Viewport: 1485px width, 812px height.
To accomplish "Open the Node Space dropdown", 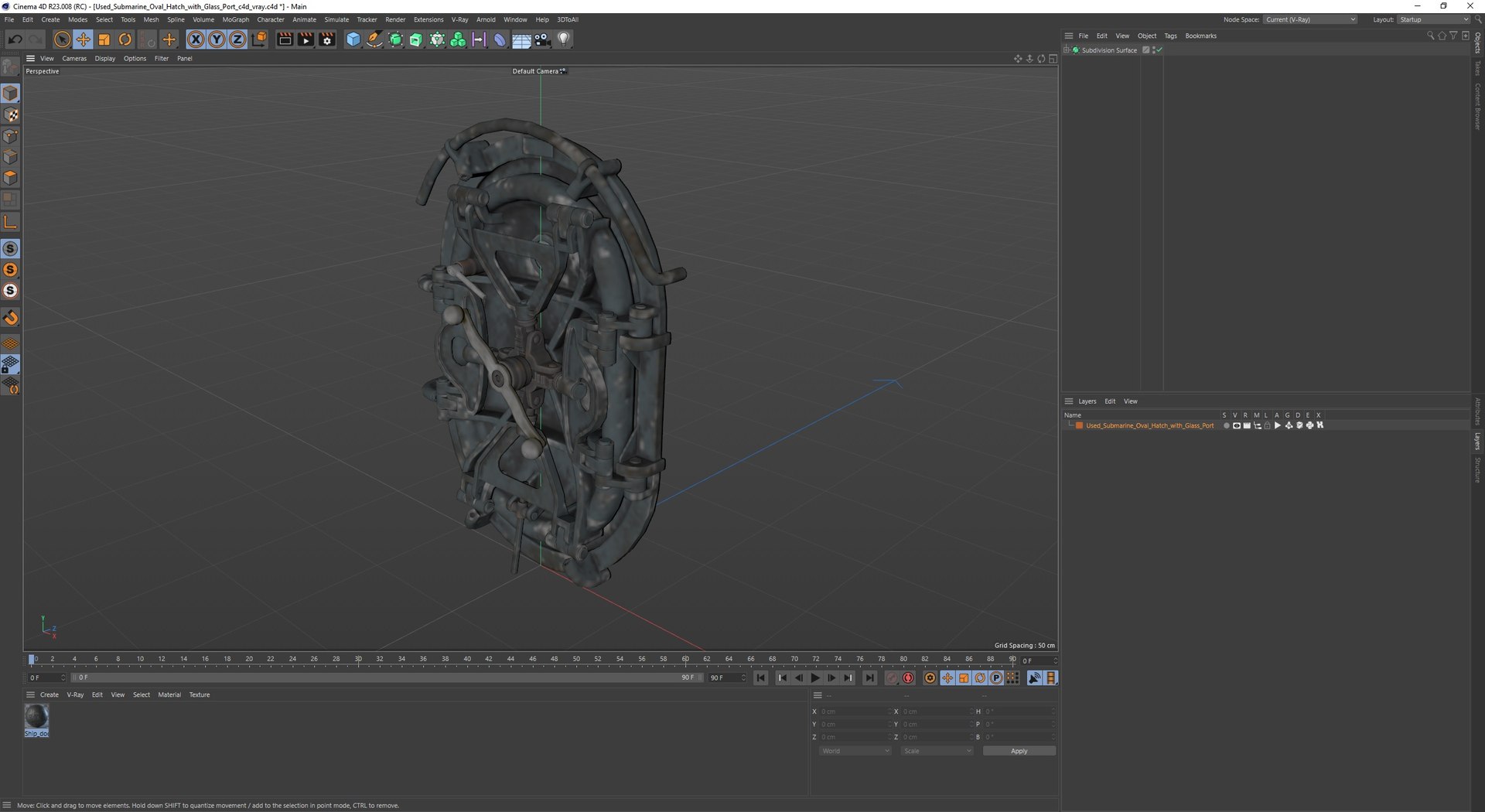I will [x=1311, y=19].
